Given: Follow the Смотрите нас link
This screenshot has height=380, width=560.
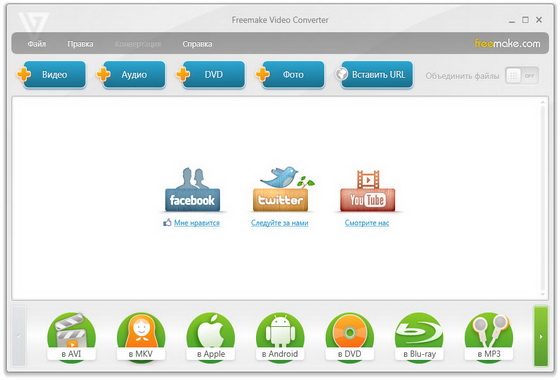Looking at the screenshot, I should [367, 223].
